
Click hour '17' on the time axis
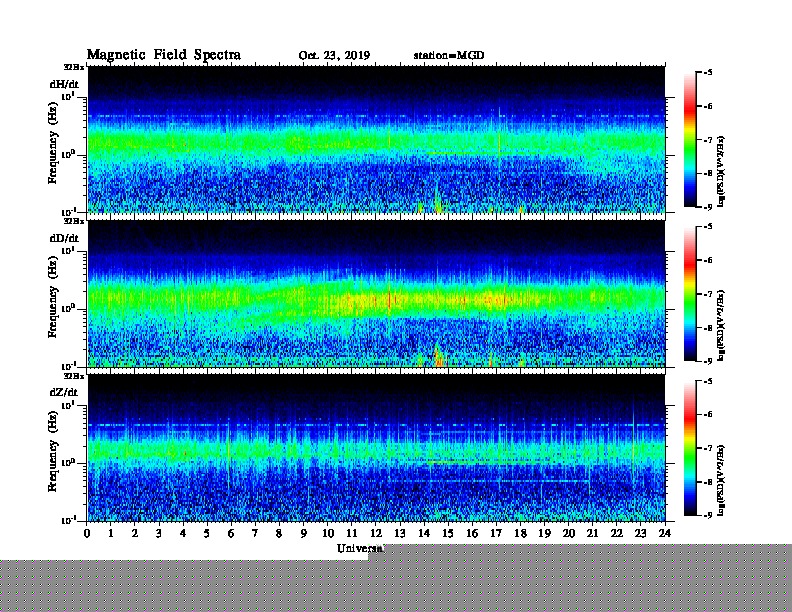pyautogui.click(x=496, y=533)
